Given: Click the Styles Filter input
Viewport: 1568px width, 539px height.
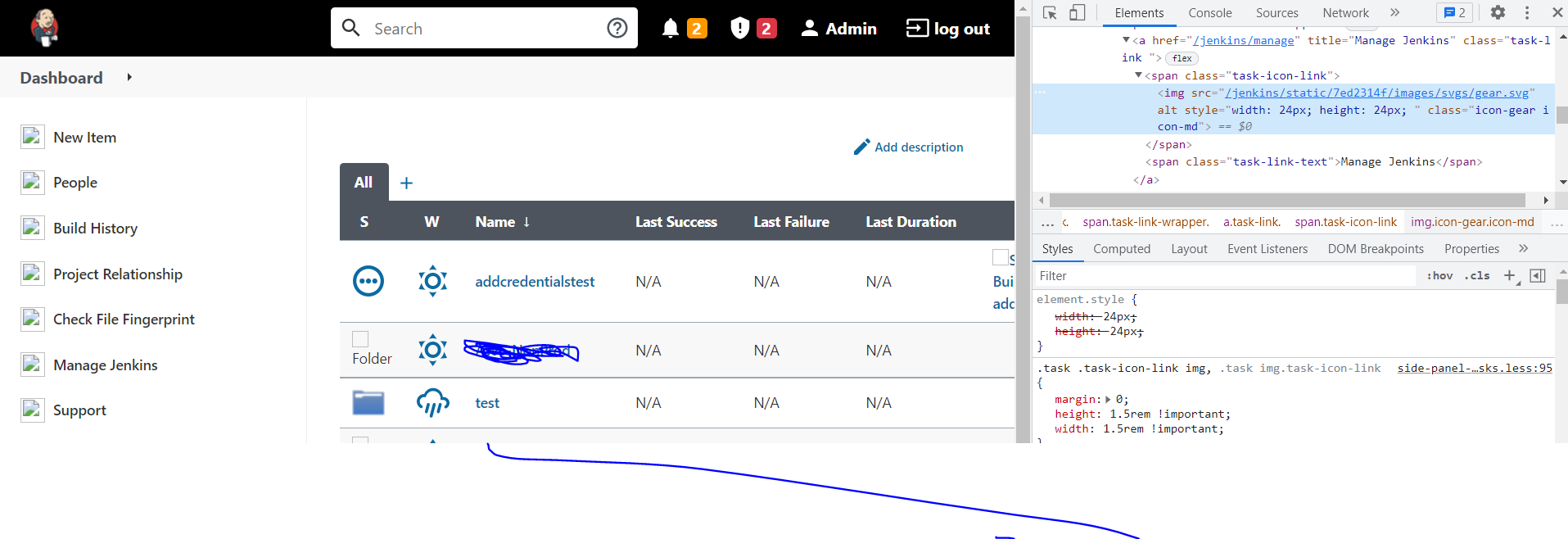Looking at the screenshot, I should (1225, 276).
